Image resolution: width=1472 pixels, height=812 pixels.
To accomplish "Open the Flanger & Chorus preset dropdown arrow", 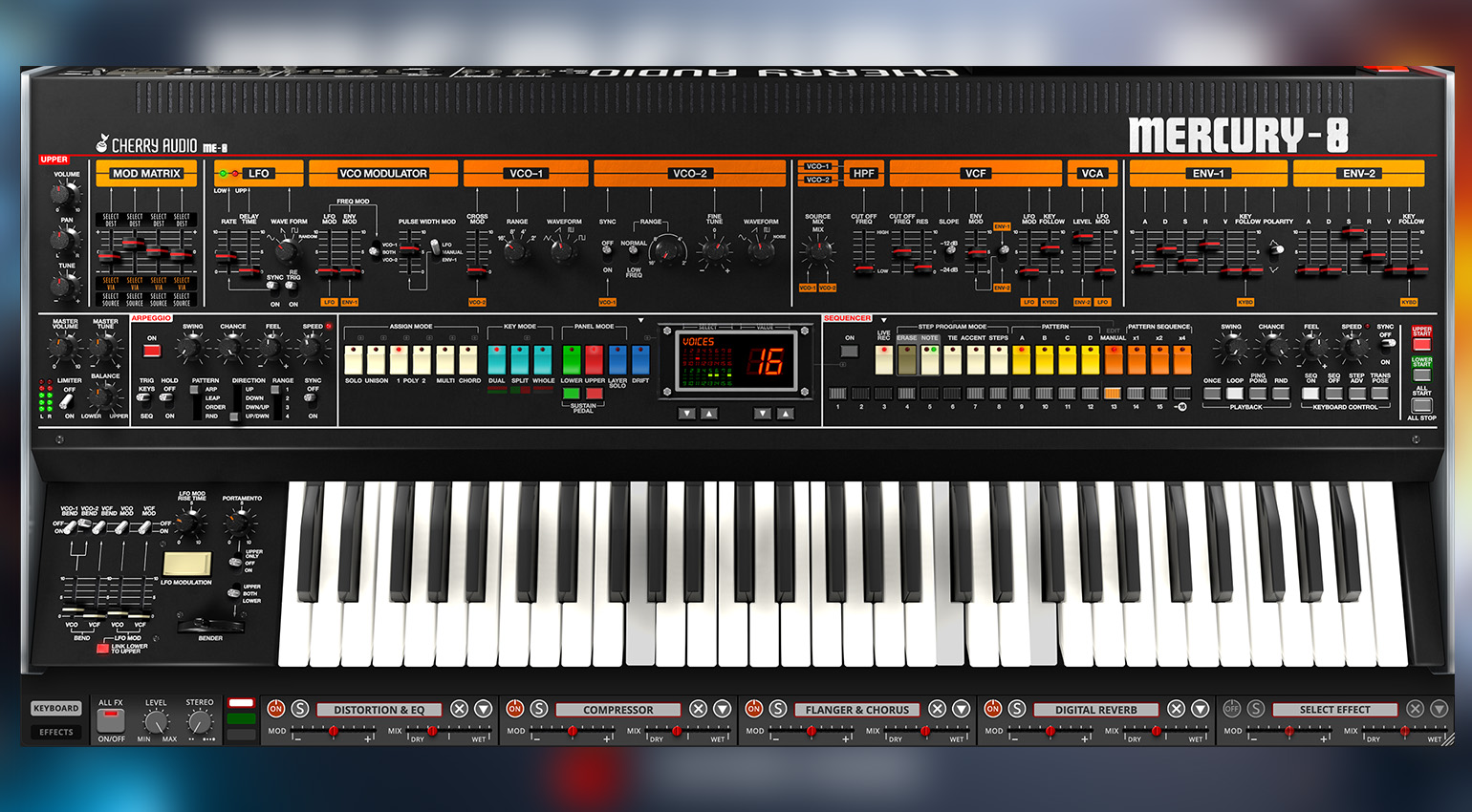I will pyautogui.click(x=962, y=709).
